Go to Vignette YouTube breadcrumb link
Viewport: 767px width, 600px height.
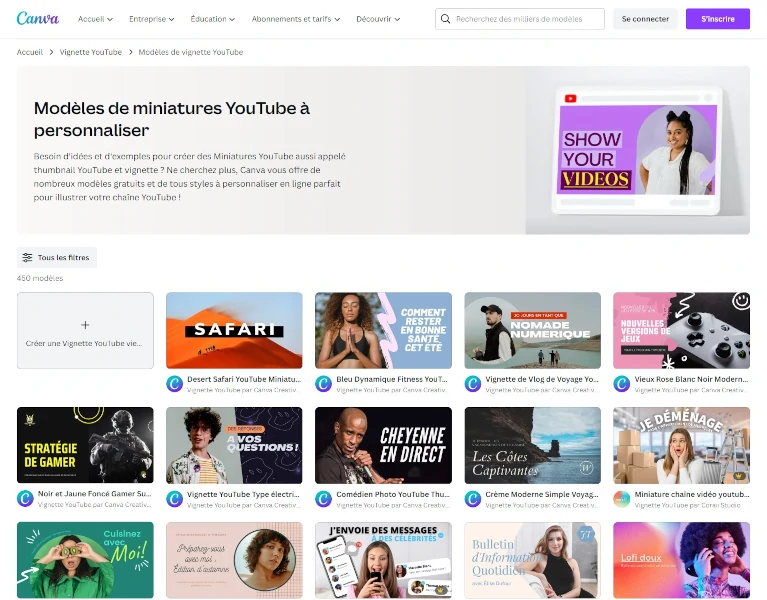tap(91, 52)
